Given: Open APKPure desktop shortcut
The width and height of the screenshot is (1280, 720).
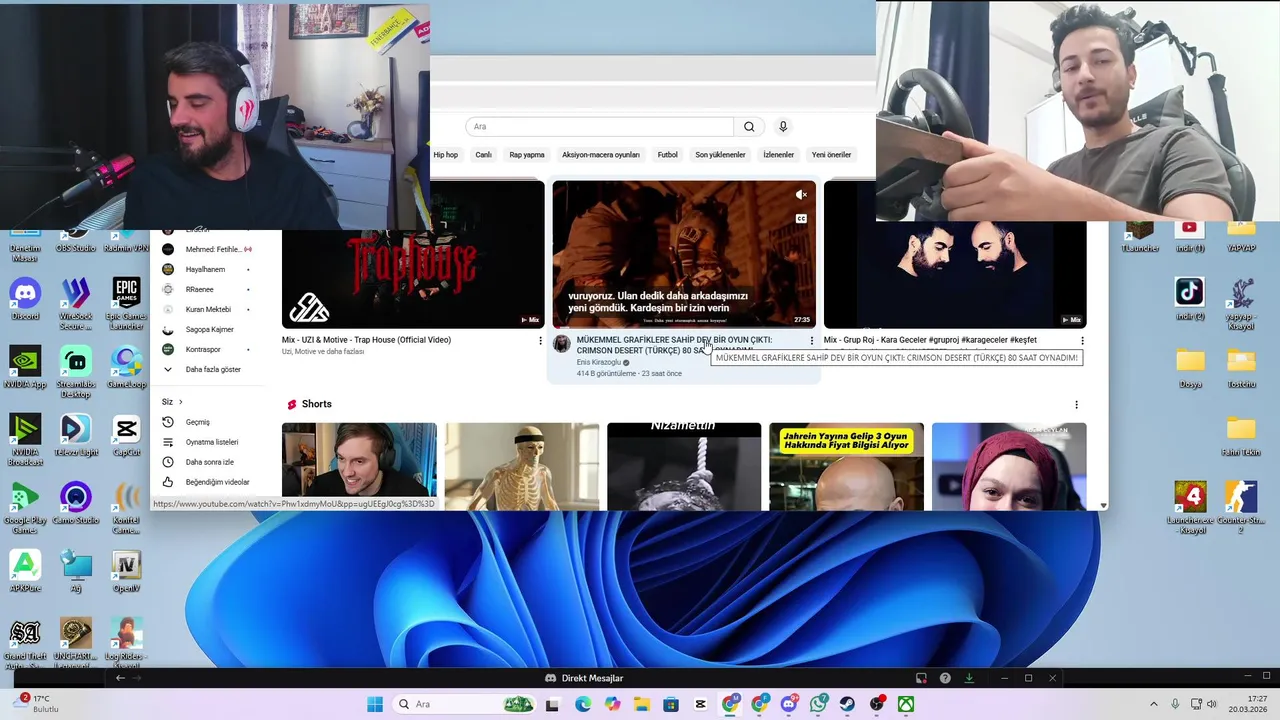Looking at the screenshot, I should pos(25,571).
